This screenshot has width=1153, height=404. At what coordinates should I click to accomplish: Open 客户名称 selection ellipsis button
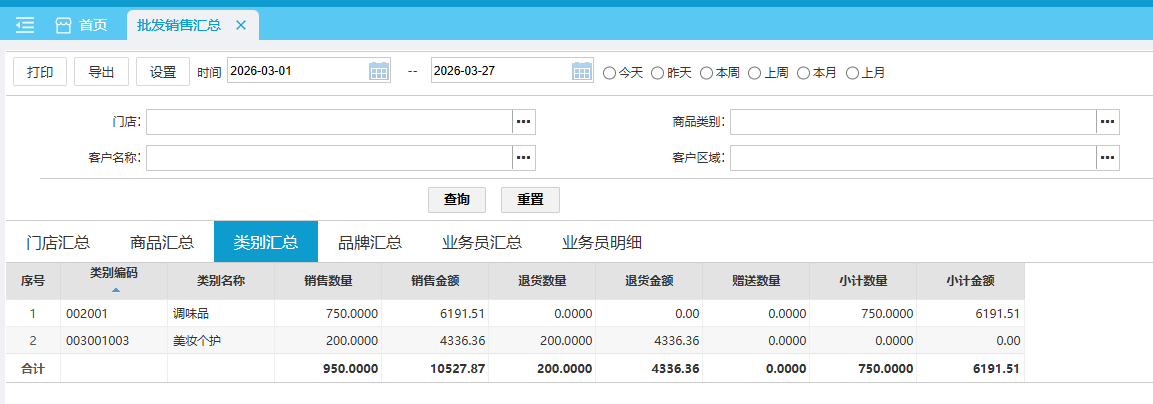point(524,158)
